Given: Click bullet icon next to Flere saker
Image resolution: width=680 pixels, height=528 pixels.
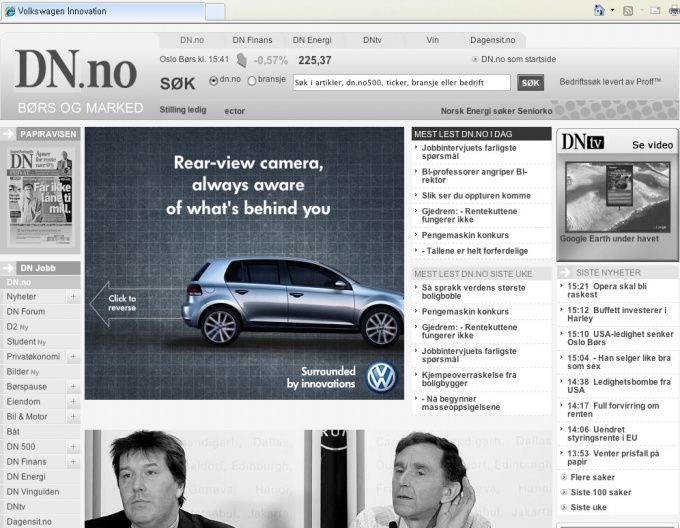Looking at the screenshot, I should click(564, 477).
